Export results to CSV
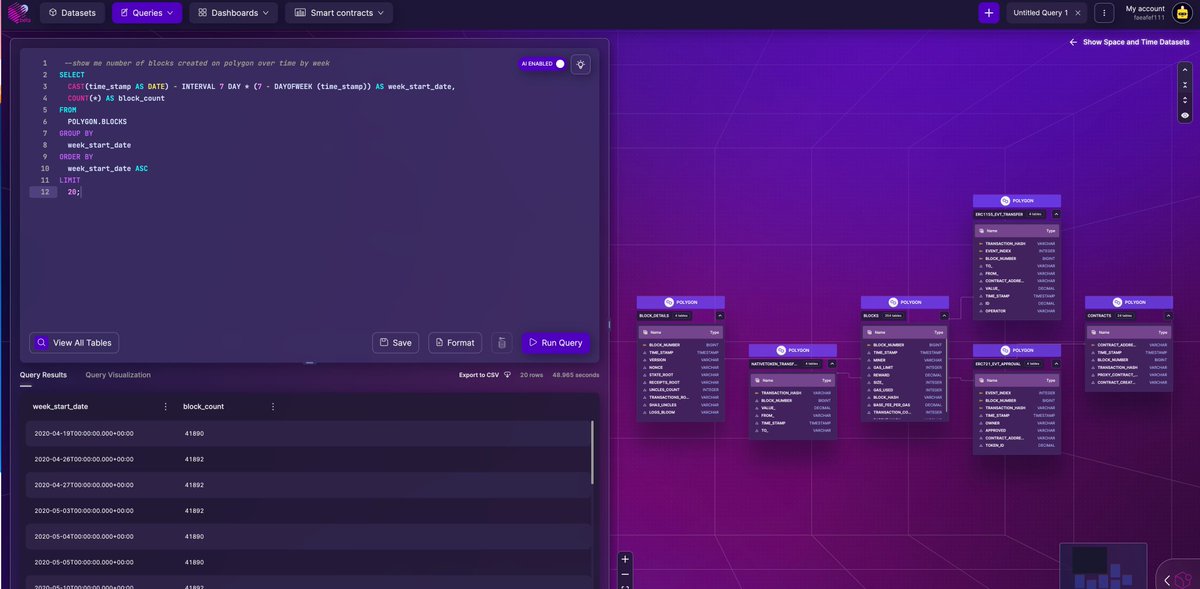1200x589 pixels. [484, 375]
